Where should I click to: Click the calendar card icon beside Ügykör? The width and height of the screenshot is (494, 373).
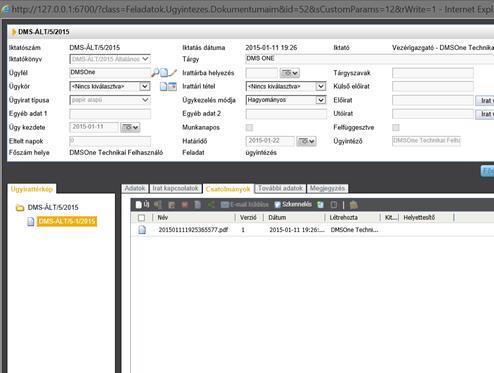tap(172, 87)
